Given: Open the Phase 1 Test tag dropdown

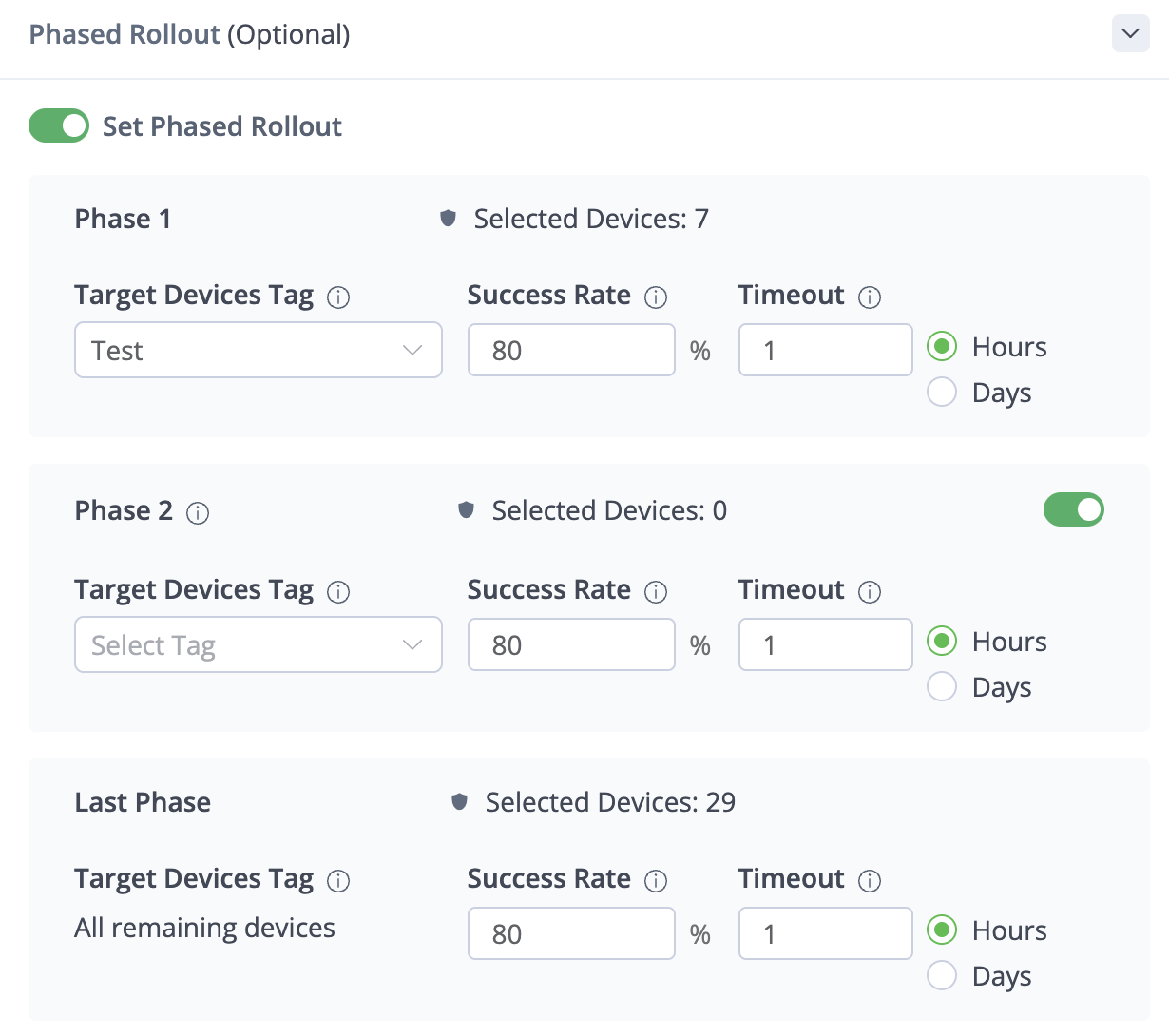Looking at the screenshot, I should [259, 350].
